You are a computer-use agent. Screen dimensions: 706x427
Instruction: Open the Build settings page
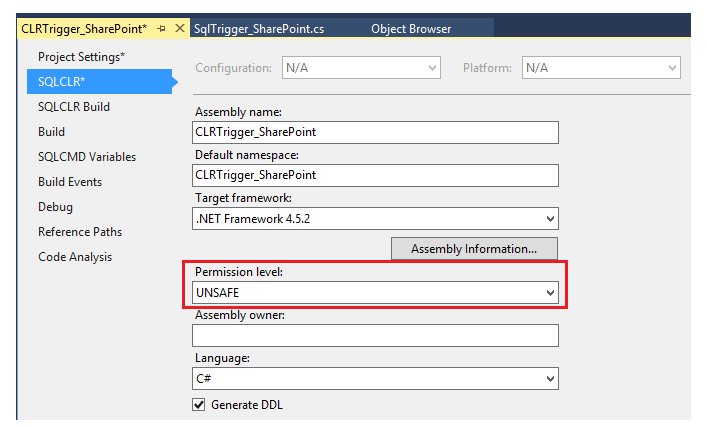pyautogui.click(x=51, y=132)
